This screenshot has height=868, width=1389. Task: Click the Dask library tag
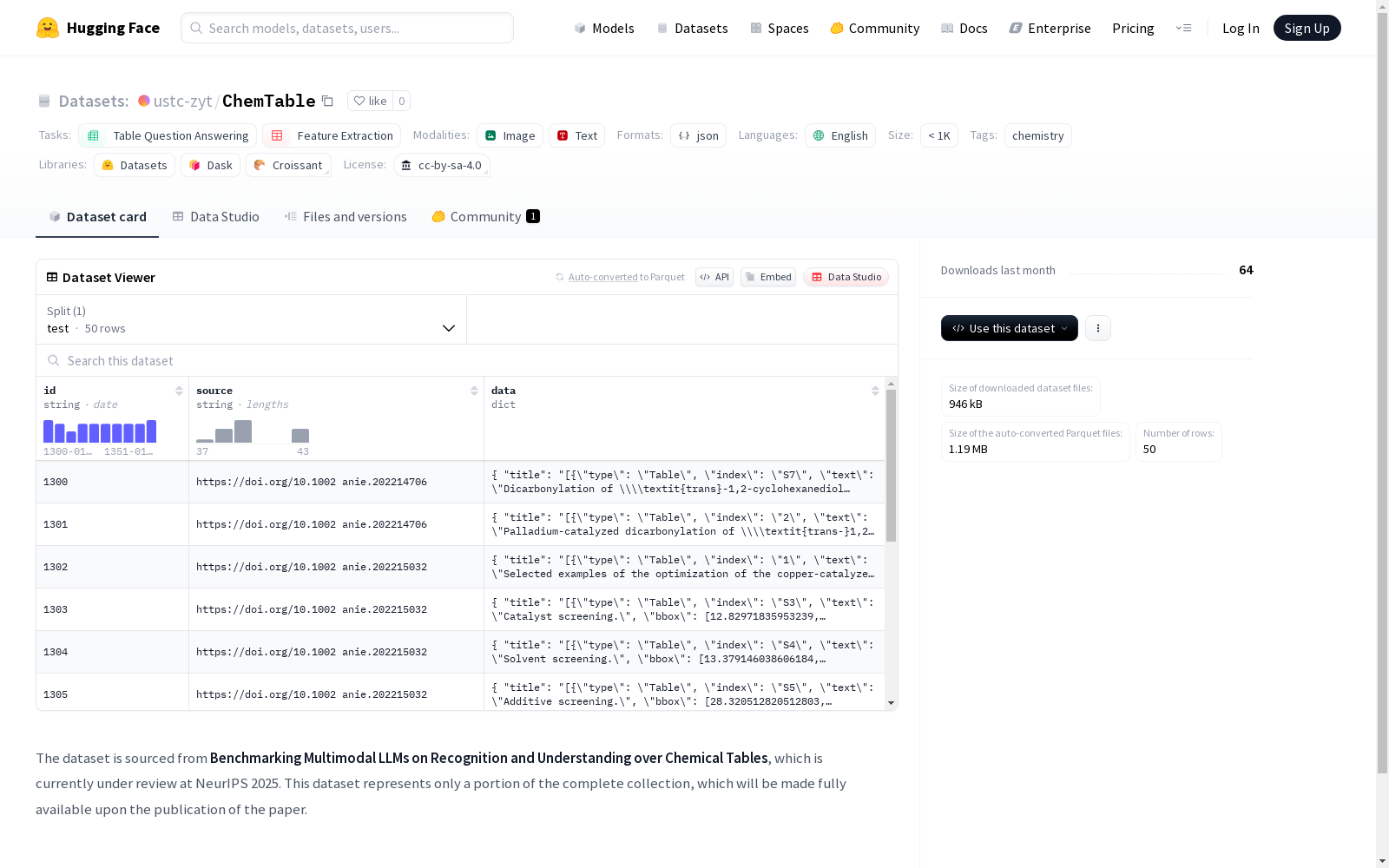coord(210,165)
